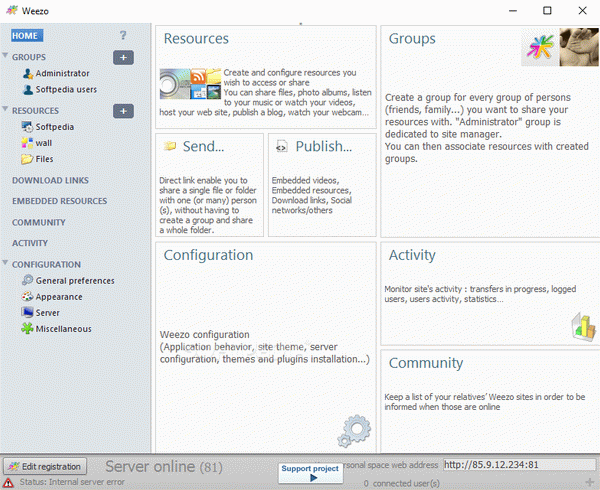Click the warning triangle status icon
The height and width of the screenshot is (490, 600).
coord(8,483)
